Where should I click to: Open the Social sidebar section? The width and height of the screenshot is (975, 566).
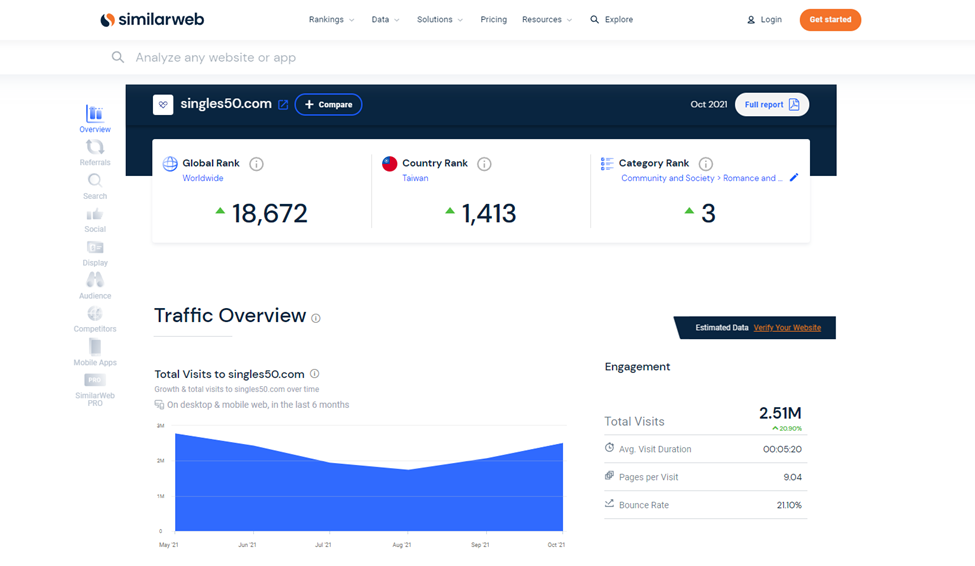tap(95, 215)
